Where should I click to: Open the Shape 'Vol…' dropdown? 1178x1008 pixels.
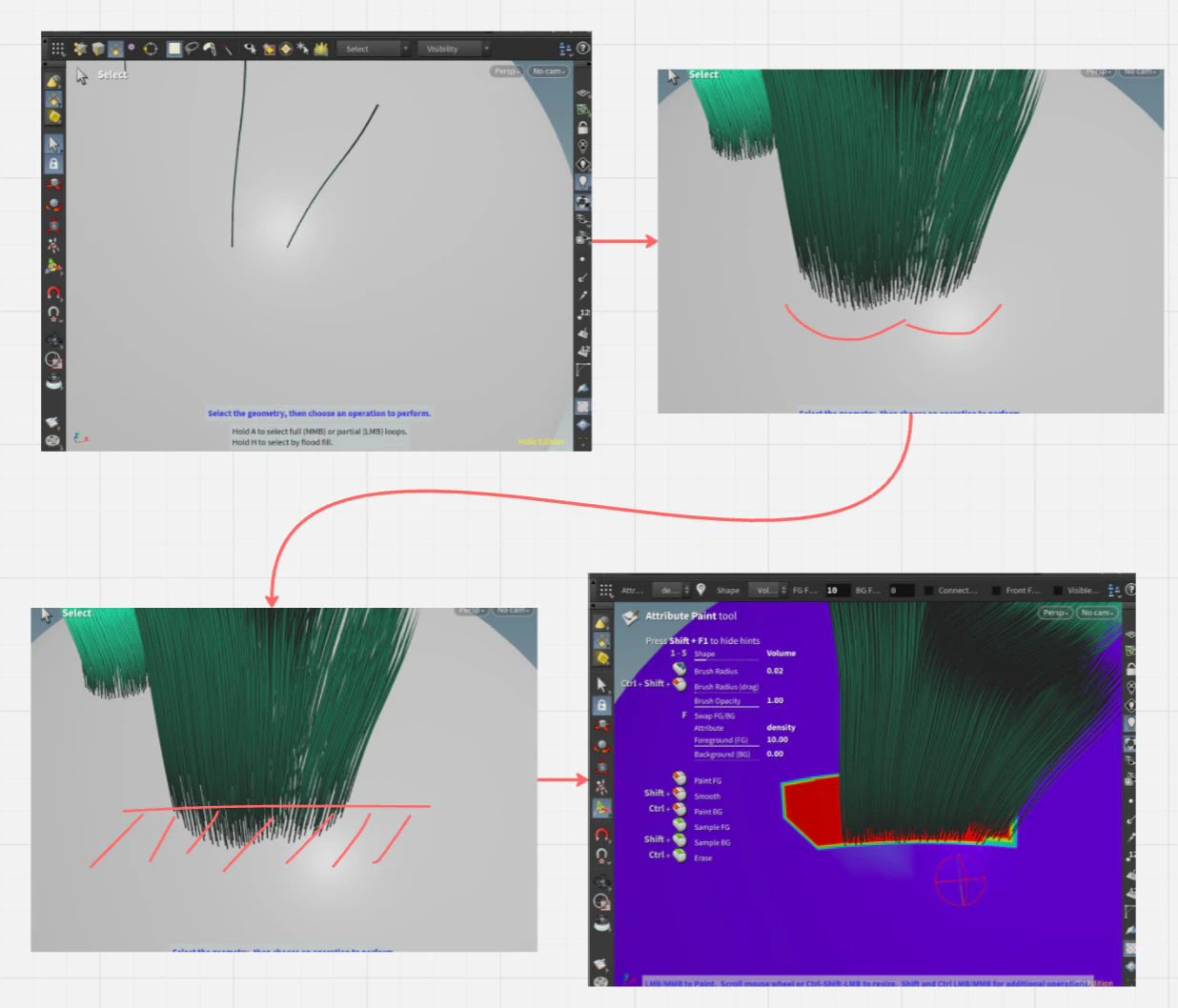point(768,591)
